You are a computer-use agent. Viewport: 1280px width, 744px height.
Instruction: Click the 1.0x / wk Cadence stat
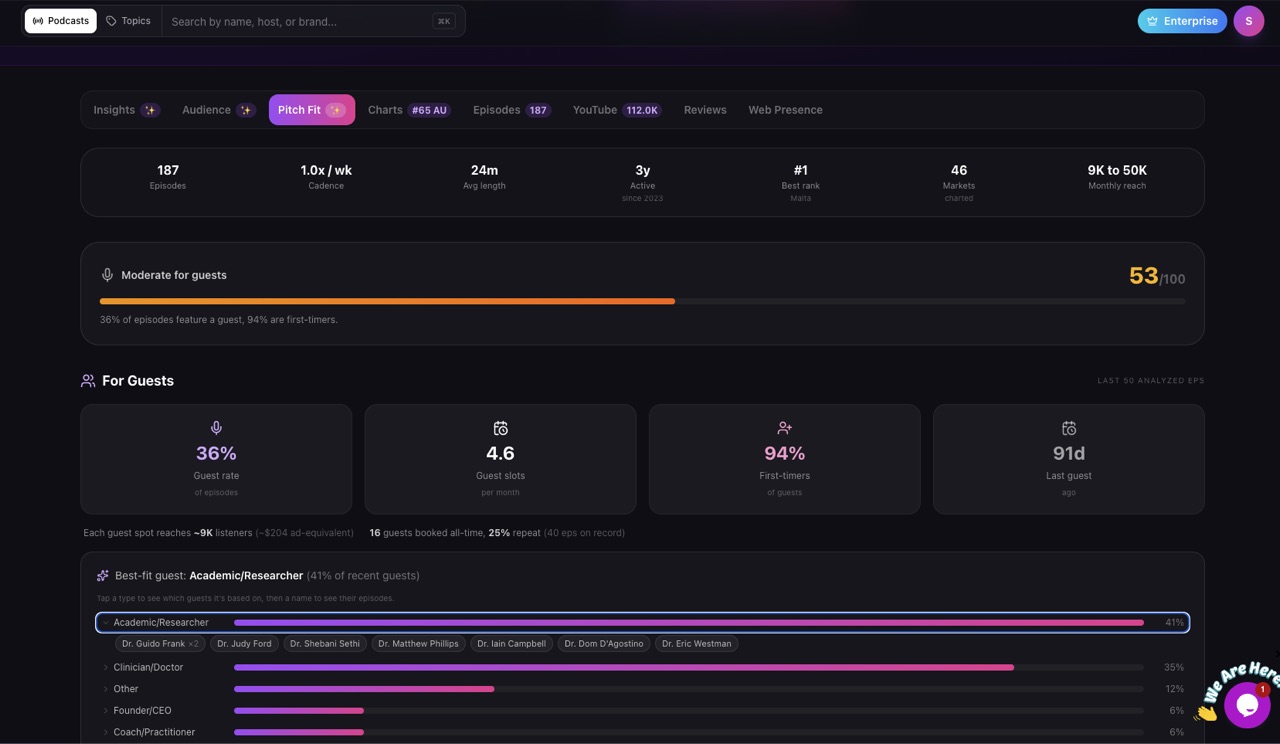pyautogui.click(x=326, y=177)
